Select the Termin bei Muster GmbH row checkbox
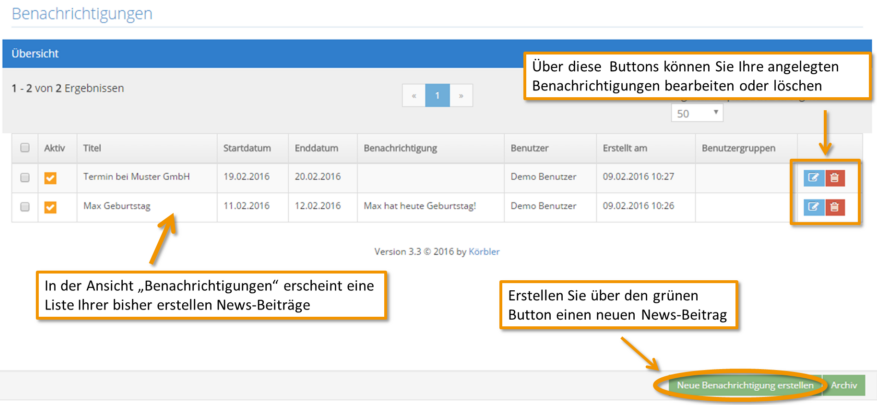Image resolution: width=877 pixels, height=405 pixels. (x=25, y=177)
